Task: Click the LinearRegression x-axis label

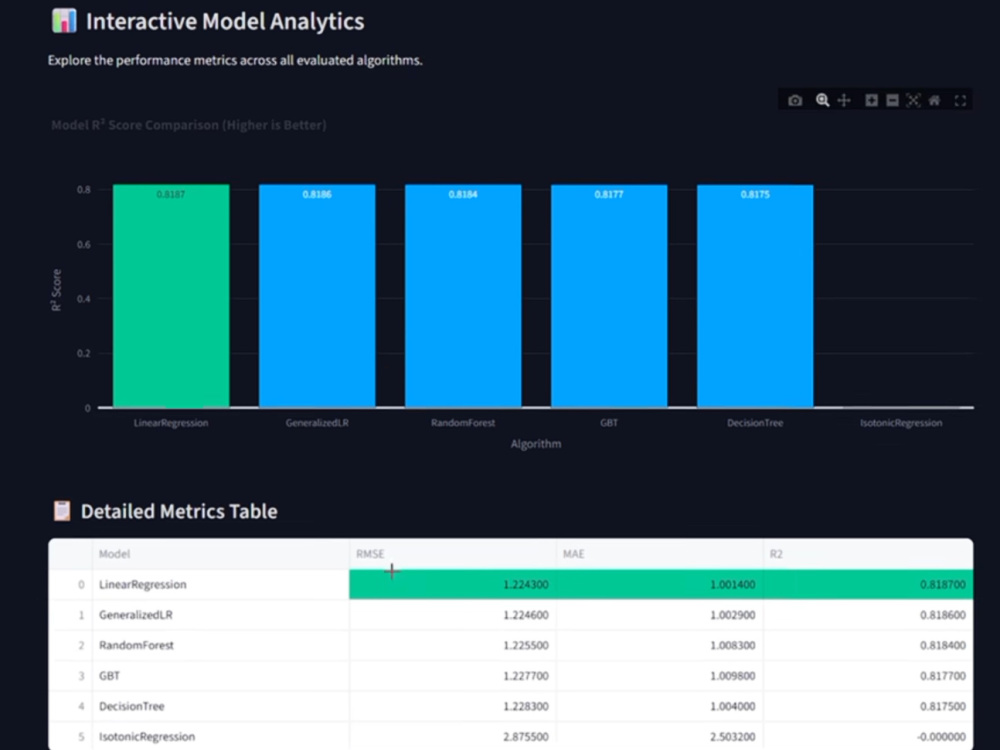Action: 171,423
